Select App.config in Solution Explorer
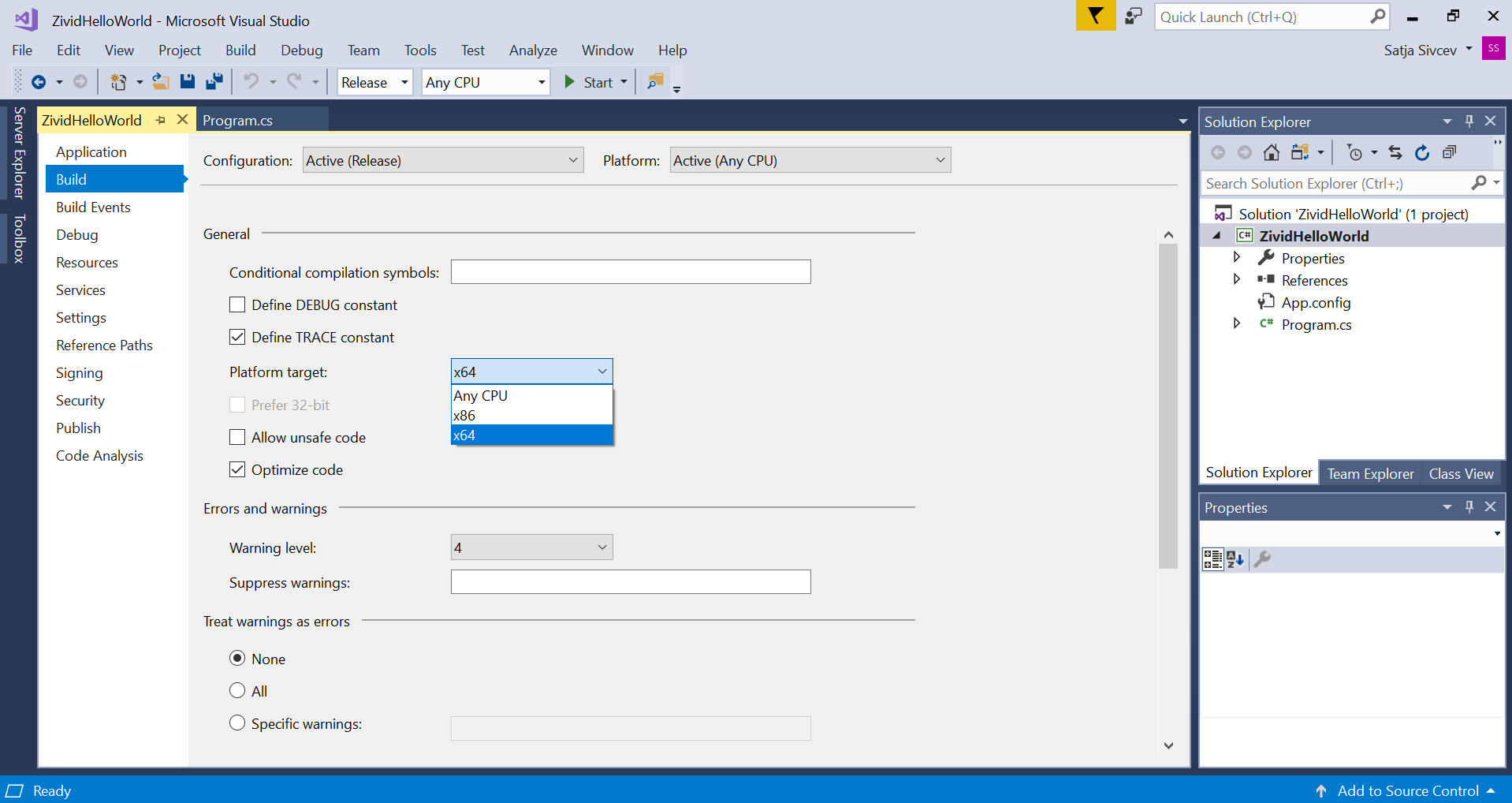The width and height of the screenshot is (1512, 803). 1315,302
